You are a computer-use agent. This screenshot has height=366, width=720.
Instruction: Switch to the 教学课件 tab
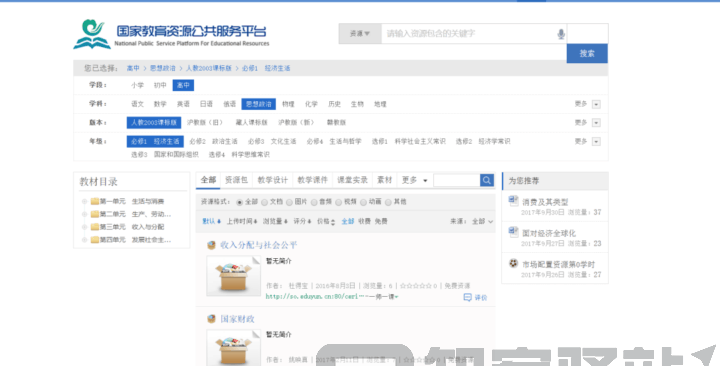click(313, 180)
